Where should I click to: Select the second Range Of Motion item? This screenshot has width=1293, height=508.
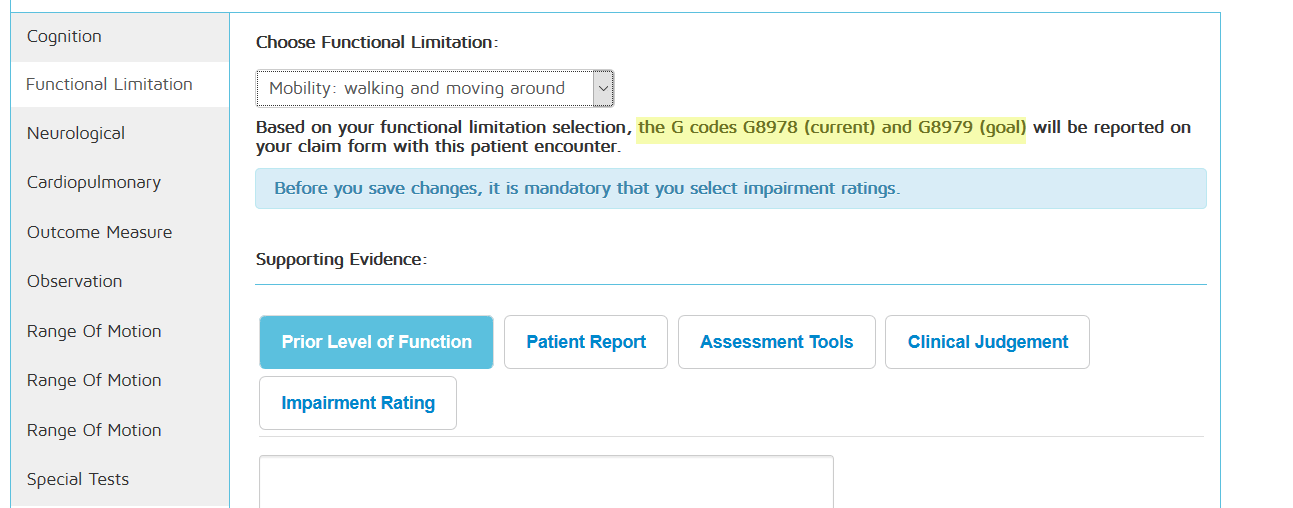[x=94, y=381]
